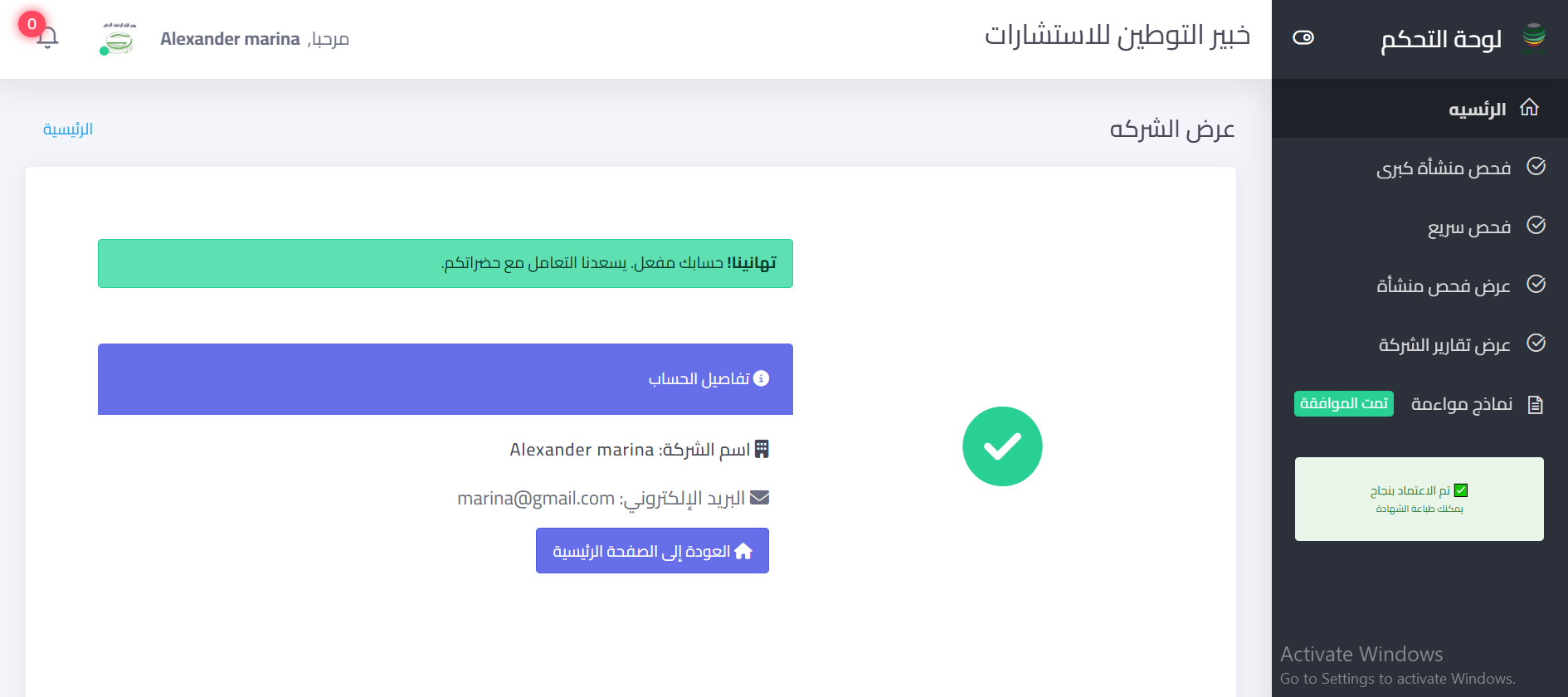The image size is (1568, 697).
Task: Toggle the sidebar collapse switch
Action: click(1303, 37)
